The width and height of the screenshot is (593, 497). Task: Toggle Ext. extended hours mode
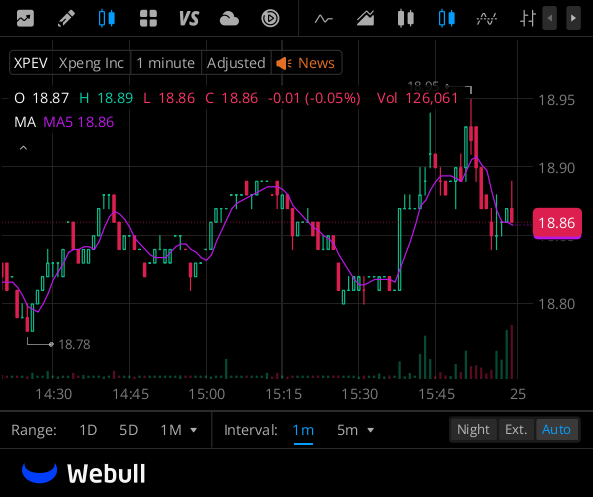pos(516,429)
